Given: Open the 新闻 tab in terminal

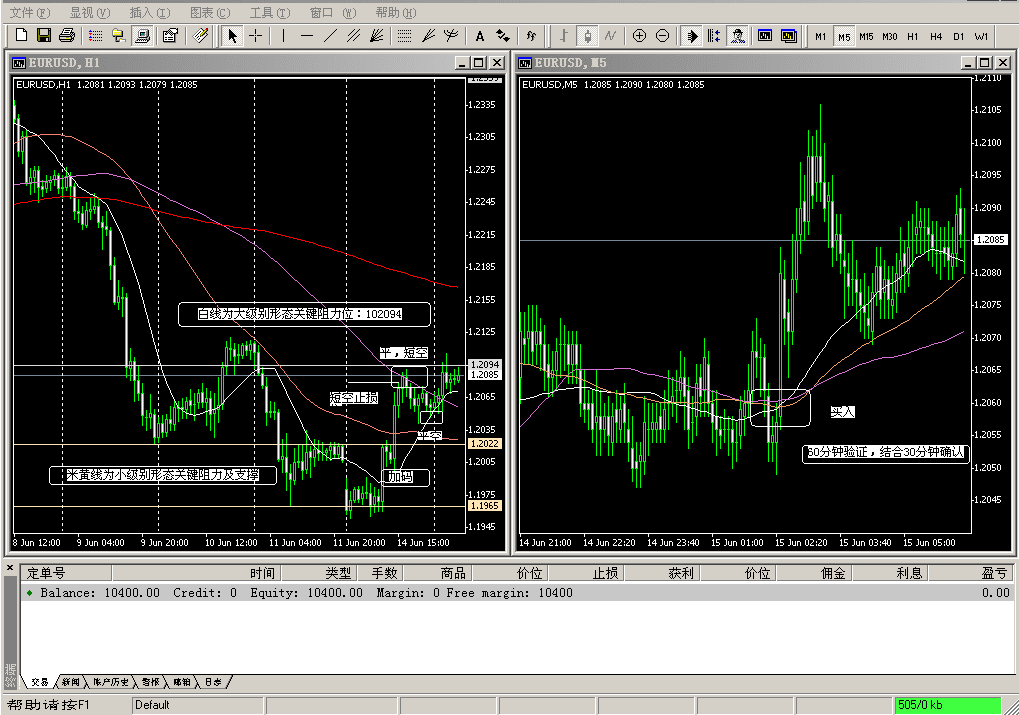Looking at the screenshot, I should coord(70,682).
